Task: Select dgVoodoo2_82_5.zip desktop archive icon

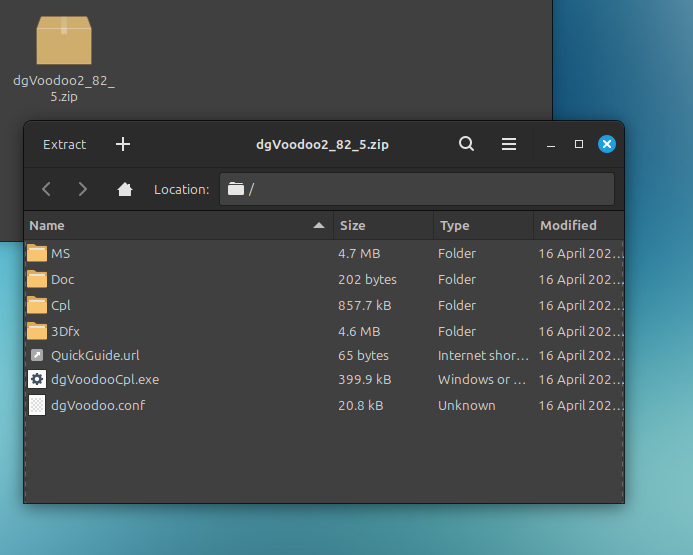Action: coord(64,41)
